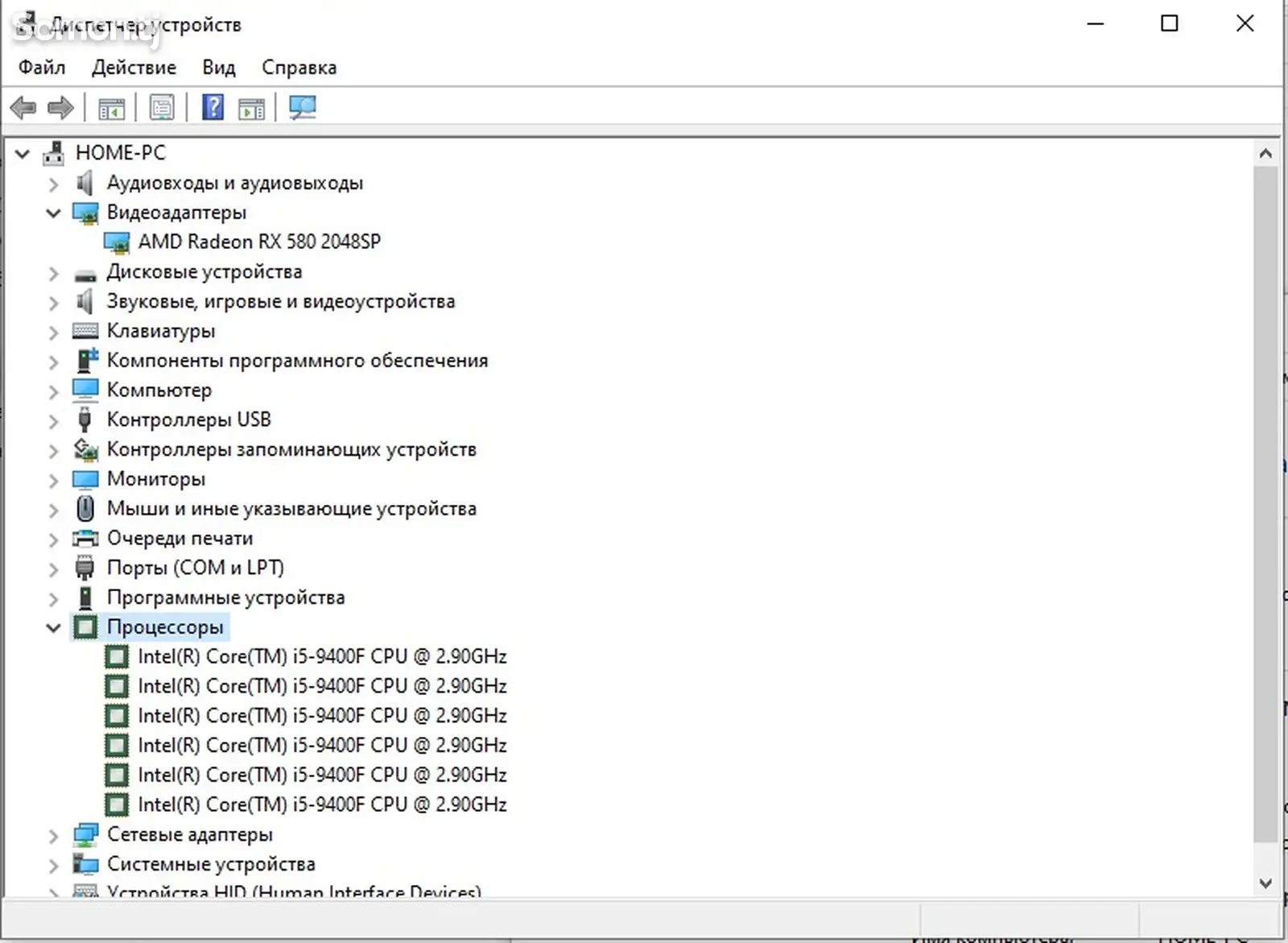
Task: Select the Компьютер tree item label
Action: (159, 390)
